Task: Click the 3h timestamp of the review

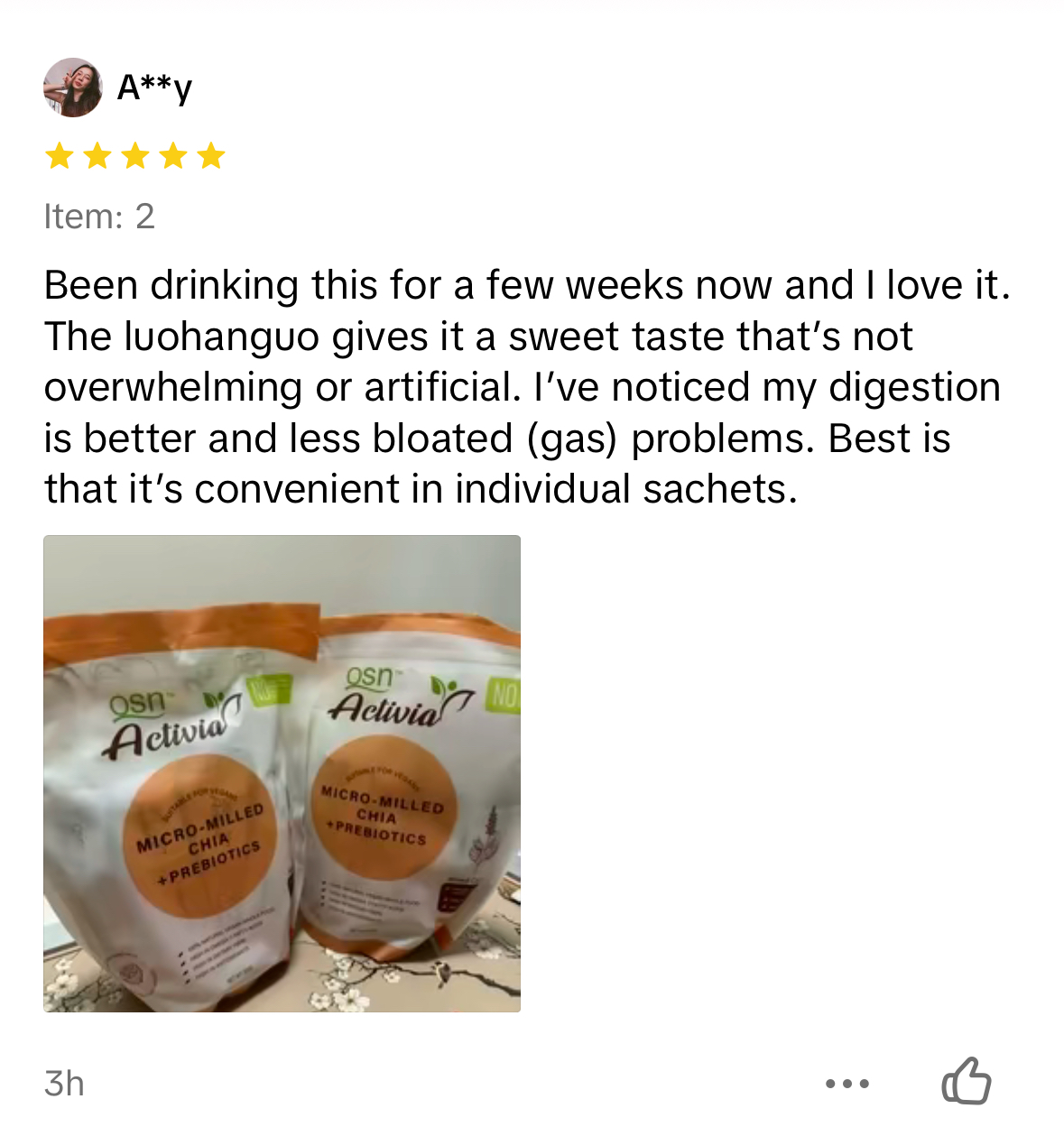Action: [64, 1083]
